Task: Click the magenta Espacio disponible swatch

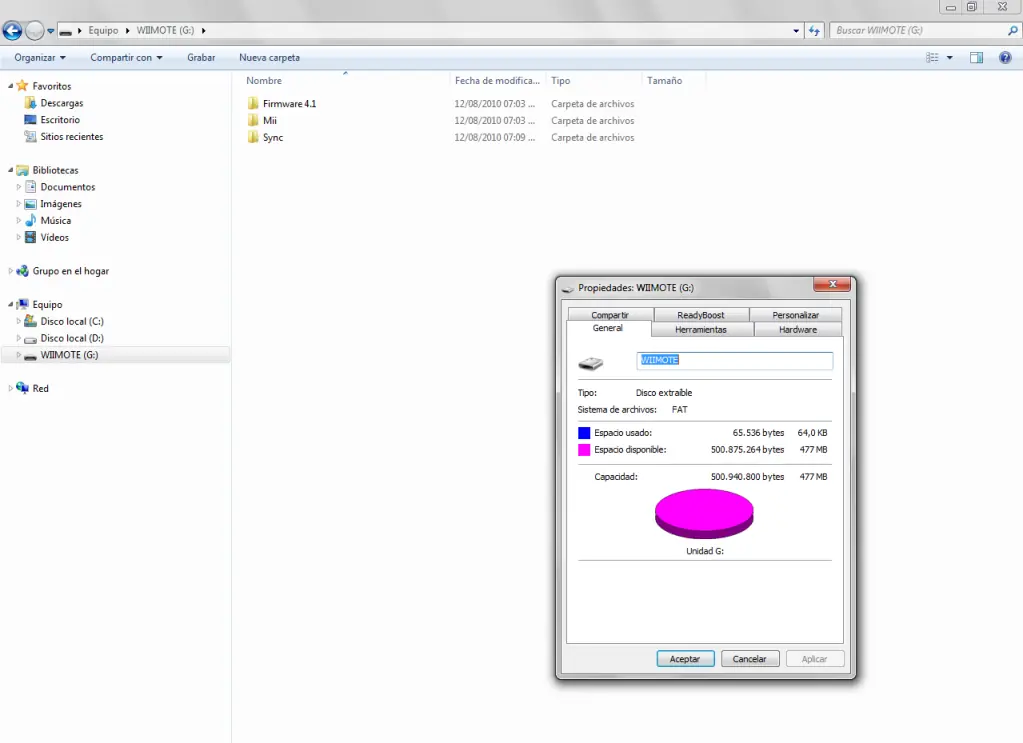Action: (584, 449)
